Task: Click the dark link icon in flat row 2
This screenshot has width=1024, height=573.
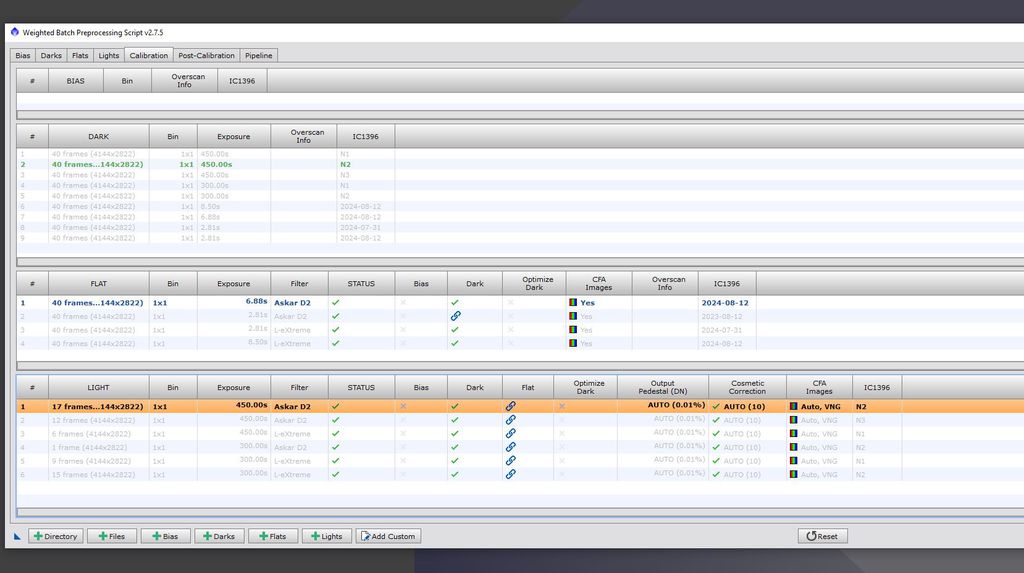Action: click(455, 316)
